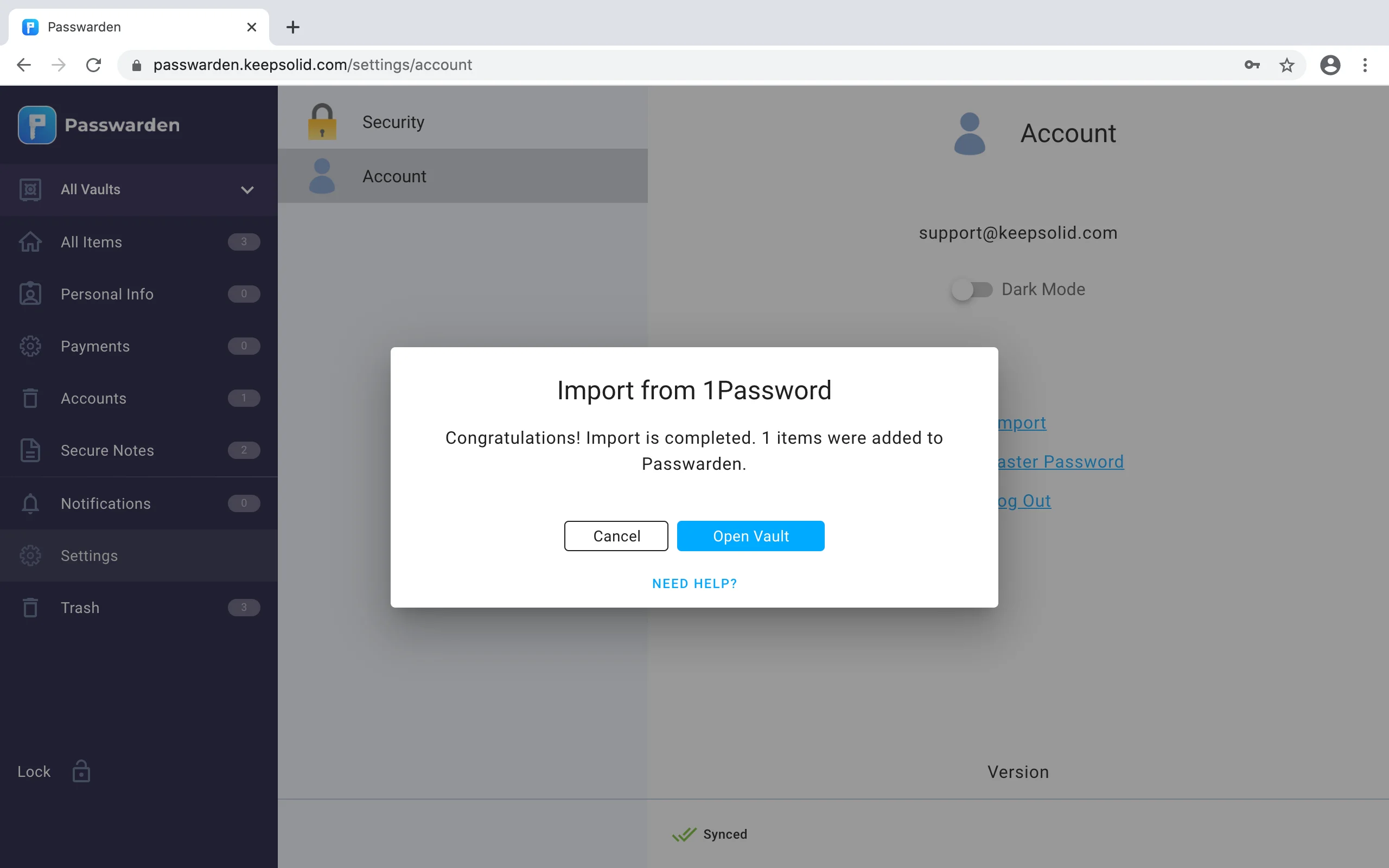Click the Trash bin icon in sidebar

coord(30,608)
